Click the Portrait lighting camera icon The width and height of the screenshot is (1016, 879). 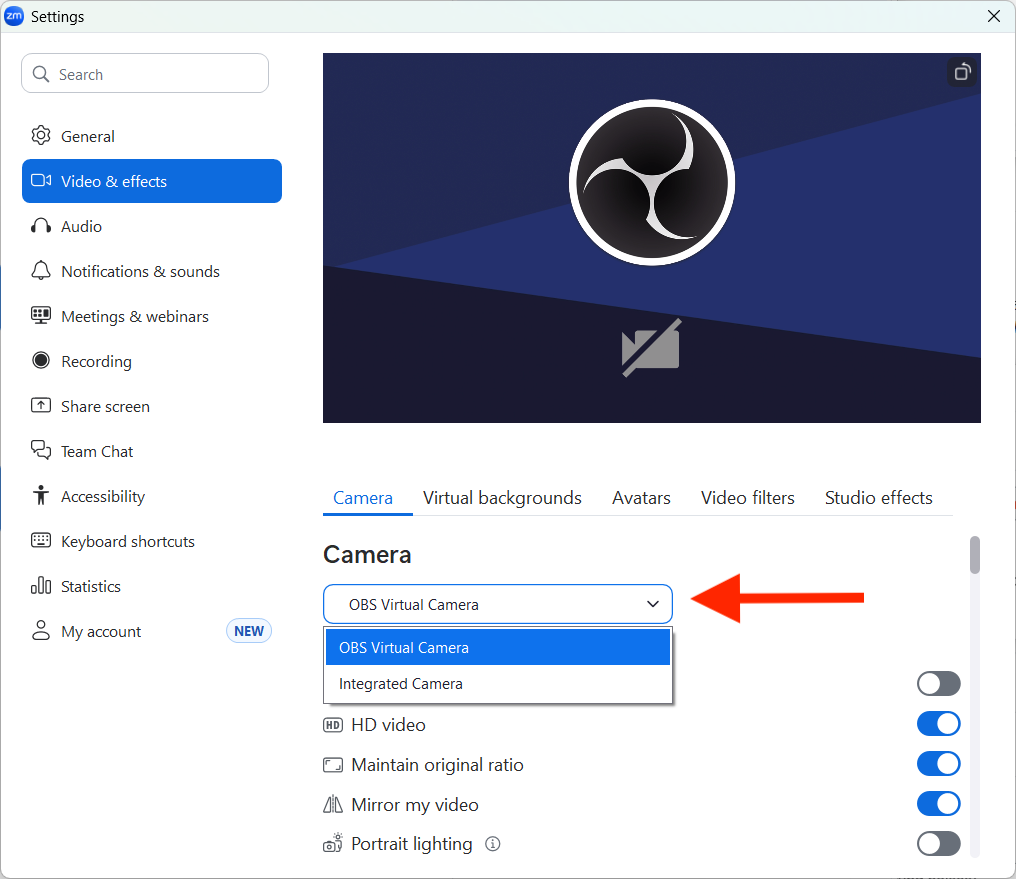(x=333, y=843)
